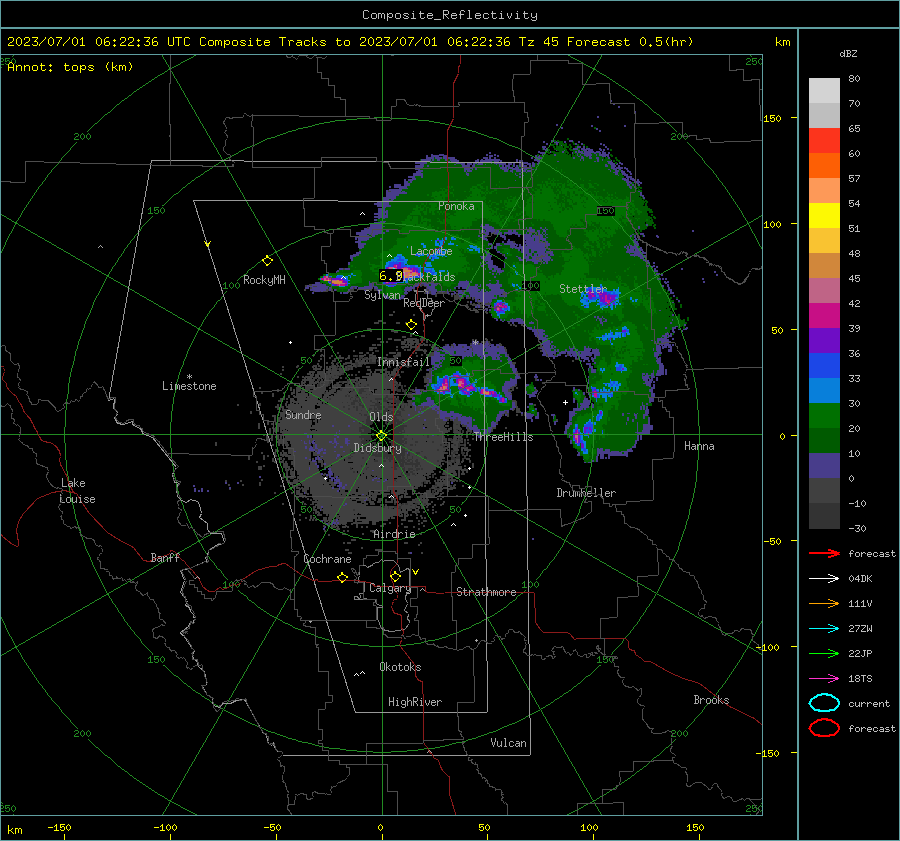This screenshot has height=841, width=900.
Task: Click the timestamp header line text
Action: [x=350, y=42]
